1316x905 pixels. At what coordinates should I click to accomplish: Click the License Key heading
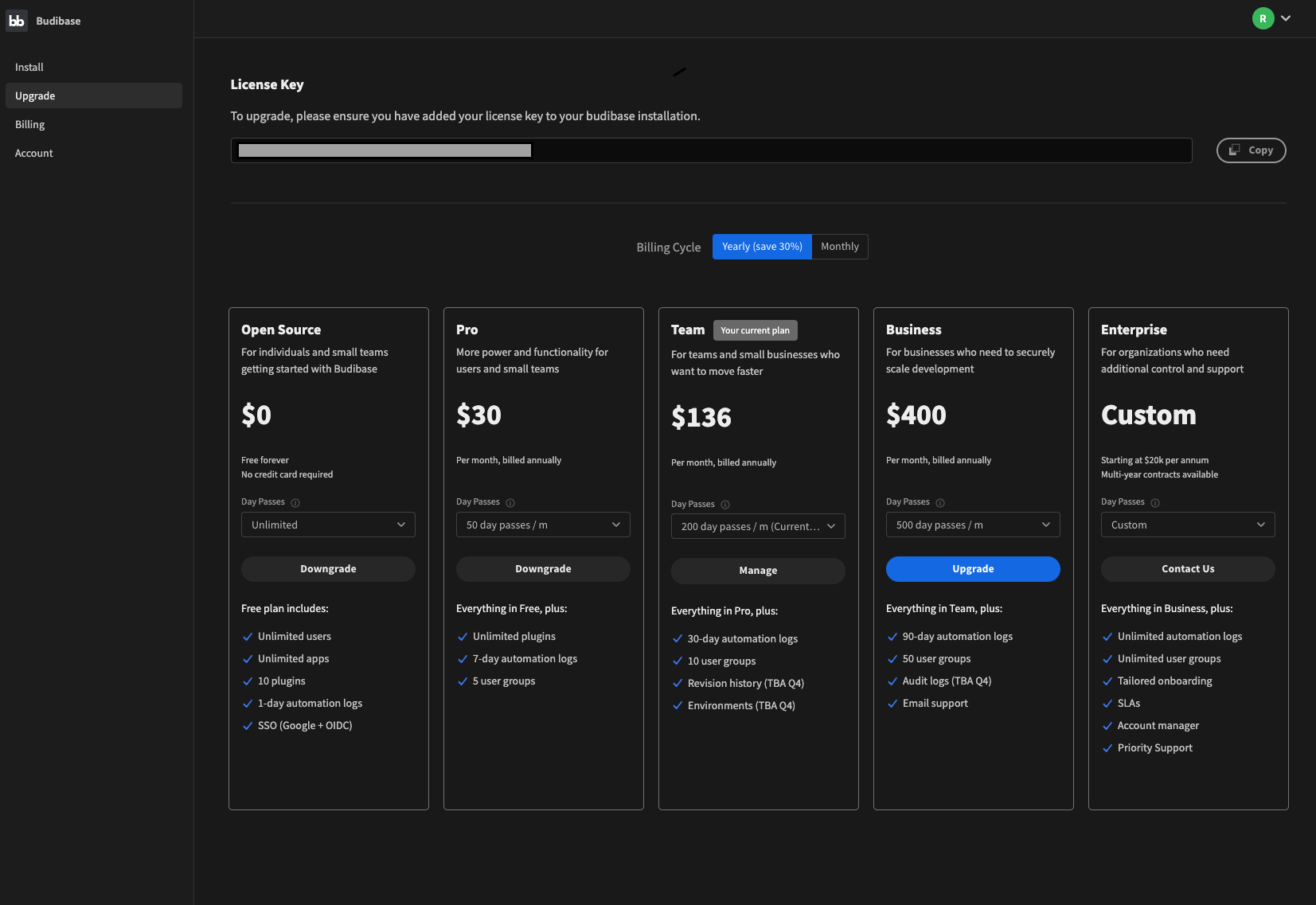click(267, 84)
